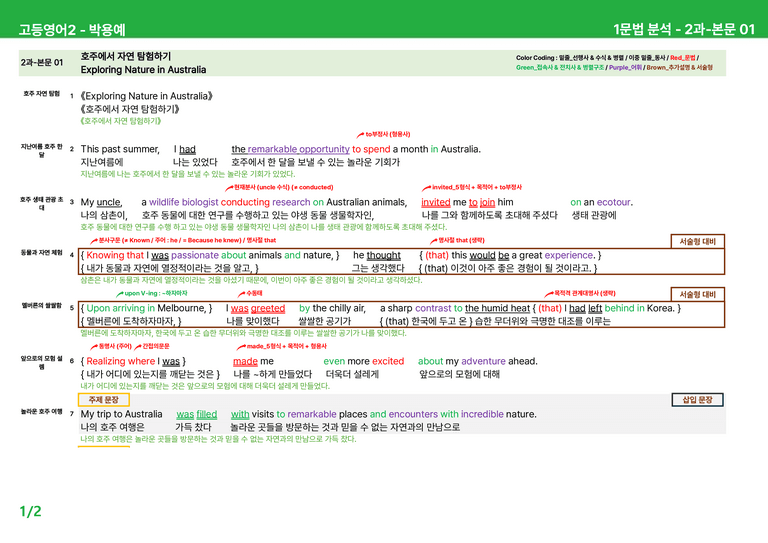Click the red word 'conducting' in sentence 3
The width and height of the screenshot is (768, 543).
pyautogui.click(x=245, y=202)
